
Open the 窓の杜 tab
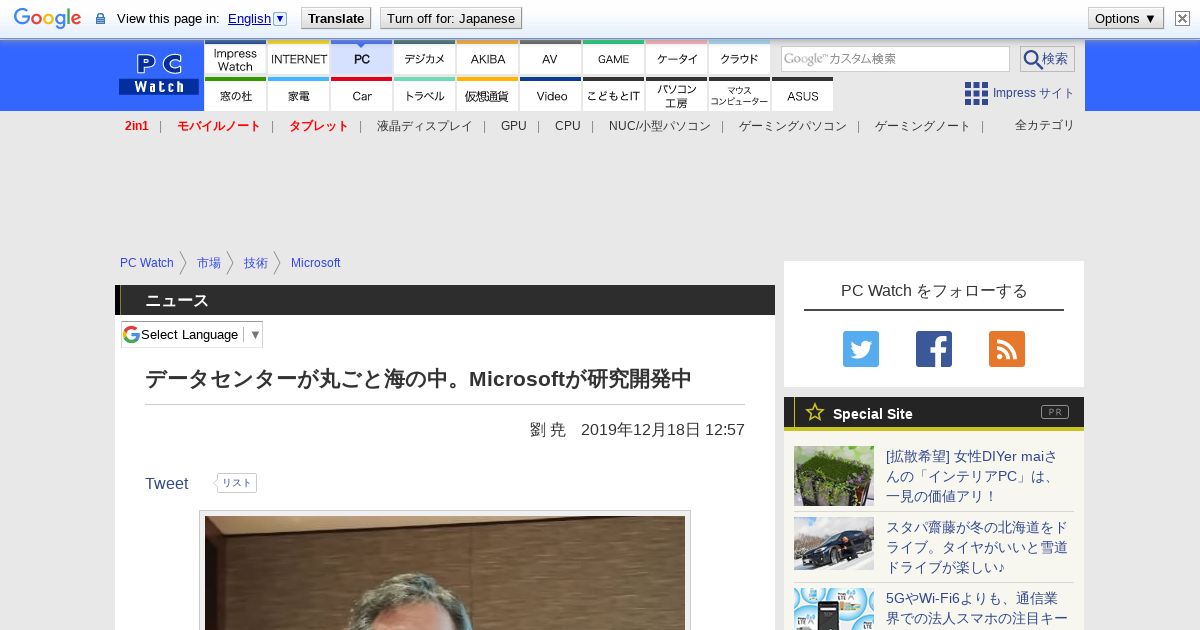click(235, 95)
